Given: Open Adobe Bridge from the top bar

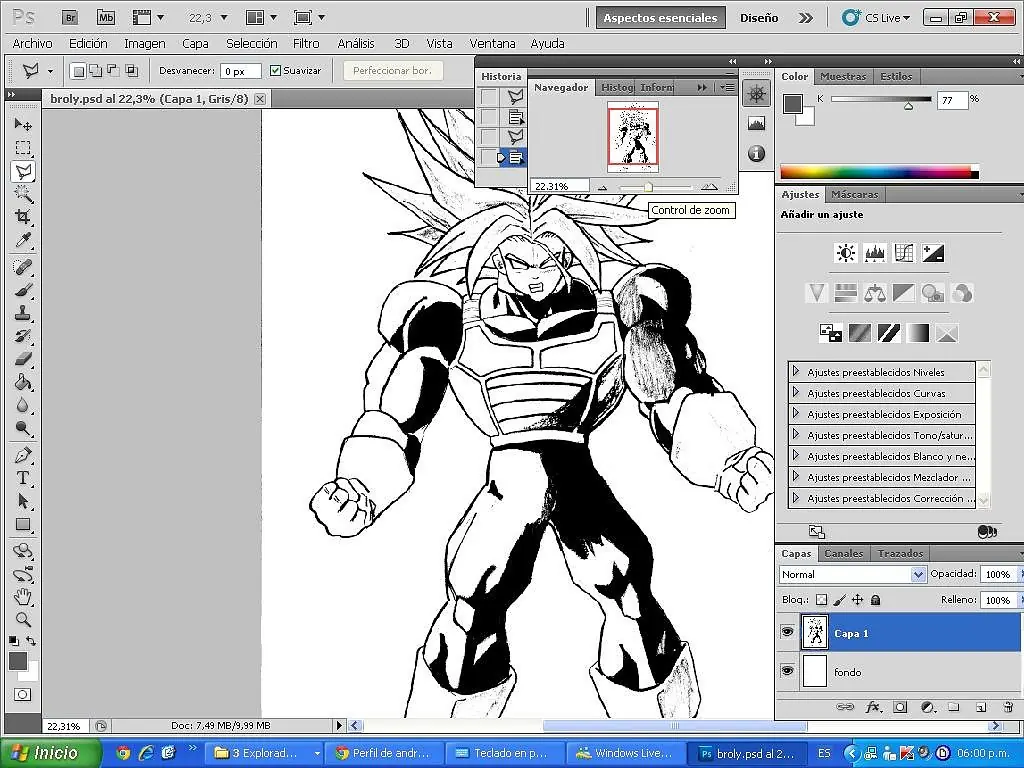Looking at the screenshot, I should [x=71, y=18].
